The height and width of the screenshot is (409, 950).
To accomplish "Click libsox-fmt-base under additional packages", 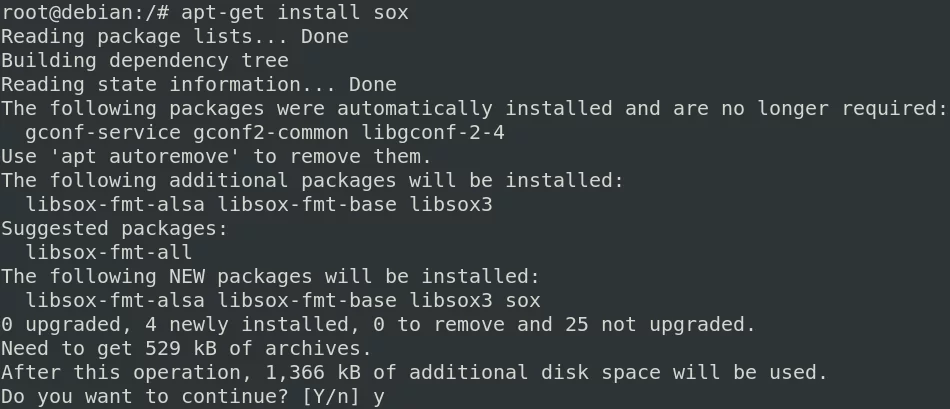I will (307, 205).
